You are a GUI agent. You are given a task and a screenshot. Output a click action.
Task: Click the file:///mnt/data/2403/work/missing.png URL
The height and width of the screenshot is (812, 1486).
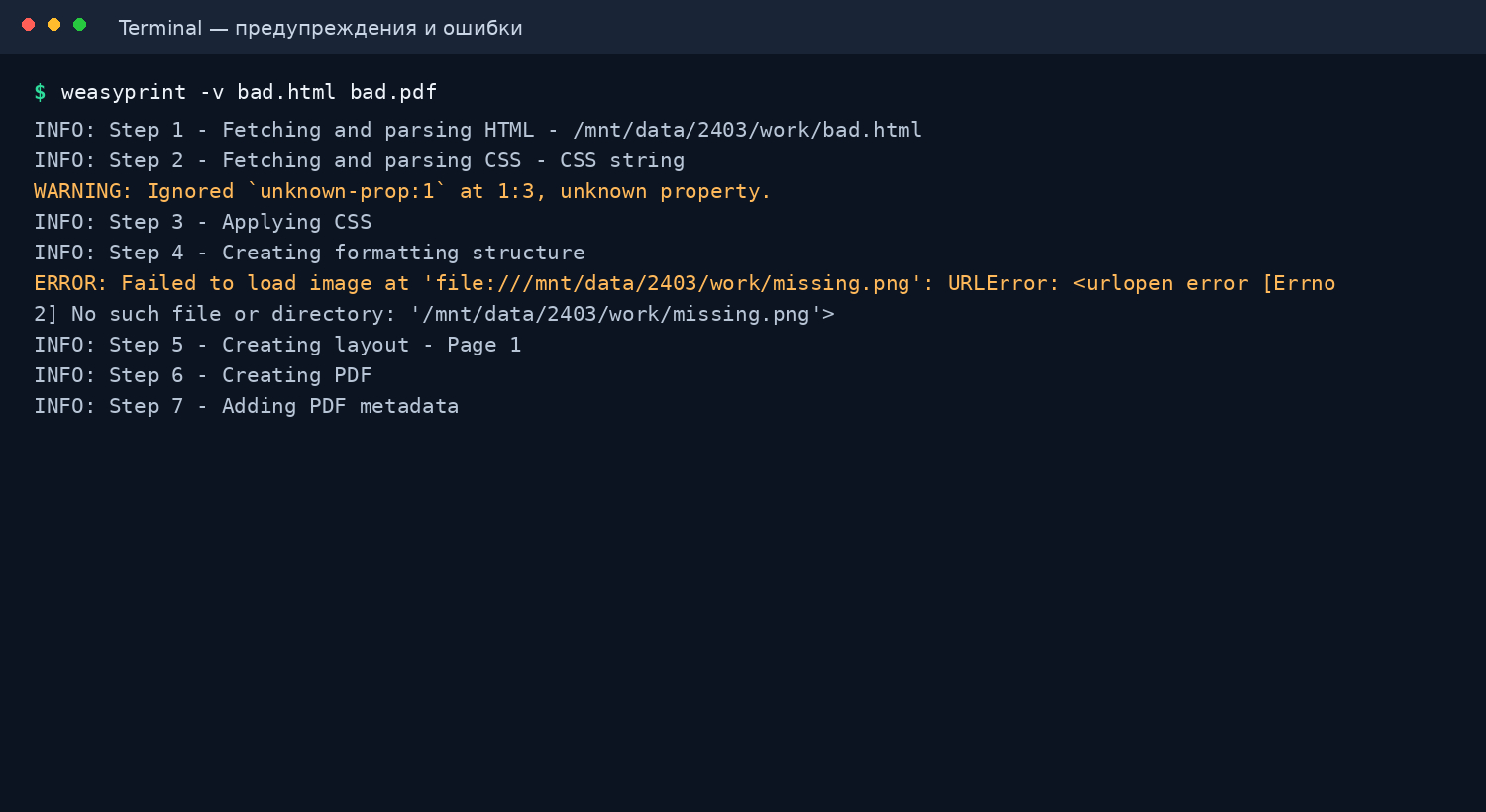(x=673, y=283)
